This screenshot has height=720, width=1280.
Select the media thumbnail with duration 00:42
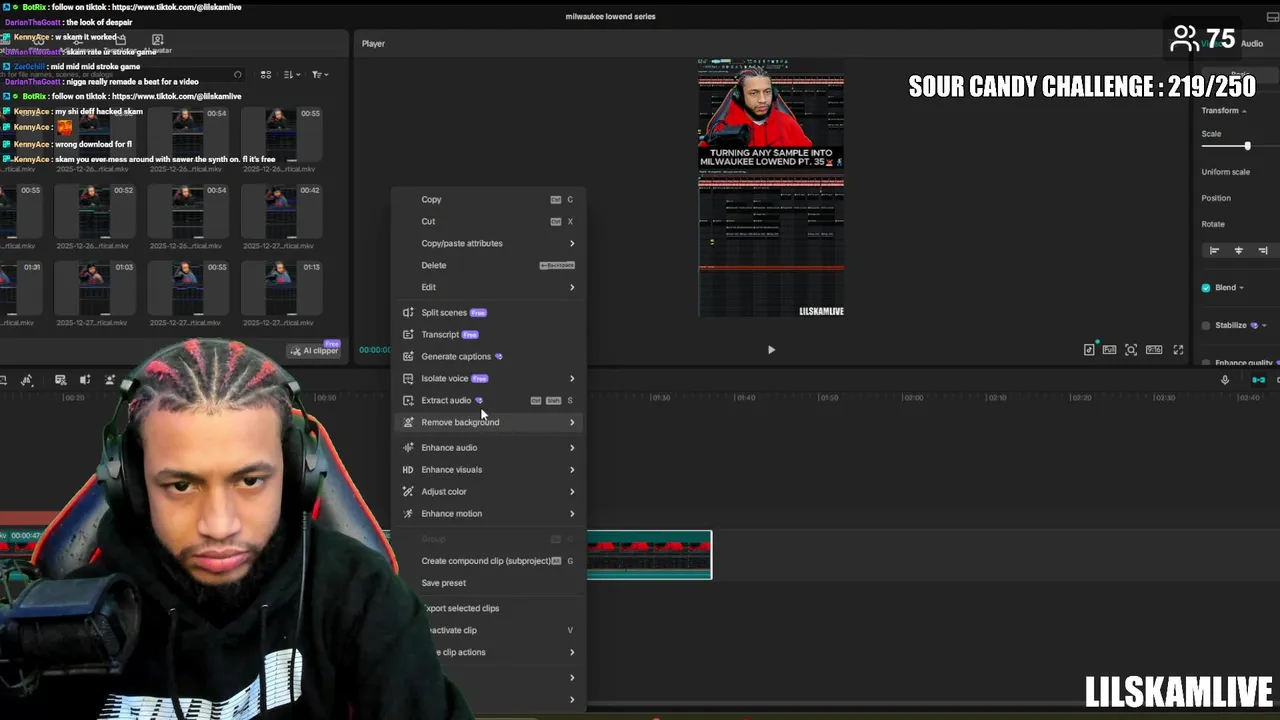click(x=282, y=211)
